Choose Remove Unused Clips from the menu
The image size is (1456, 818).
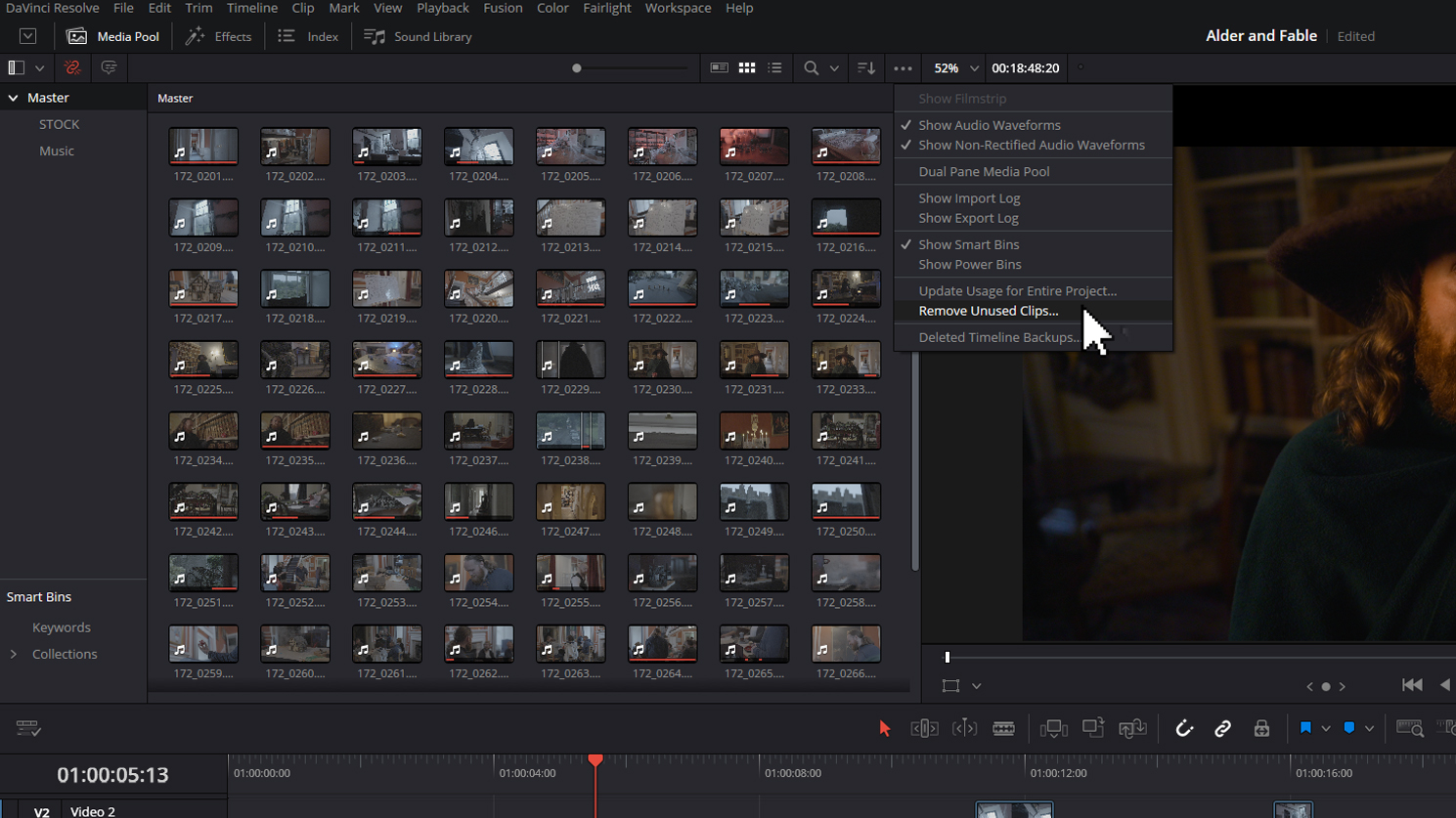988,311
